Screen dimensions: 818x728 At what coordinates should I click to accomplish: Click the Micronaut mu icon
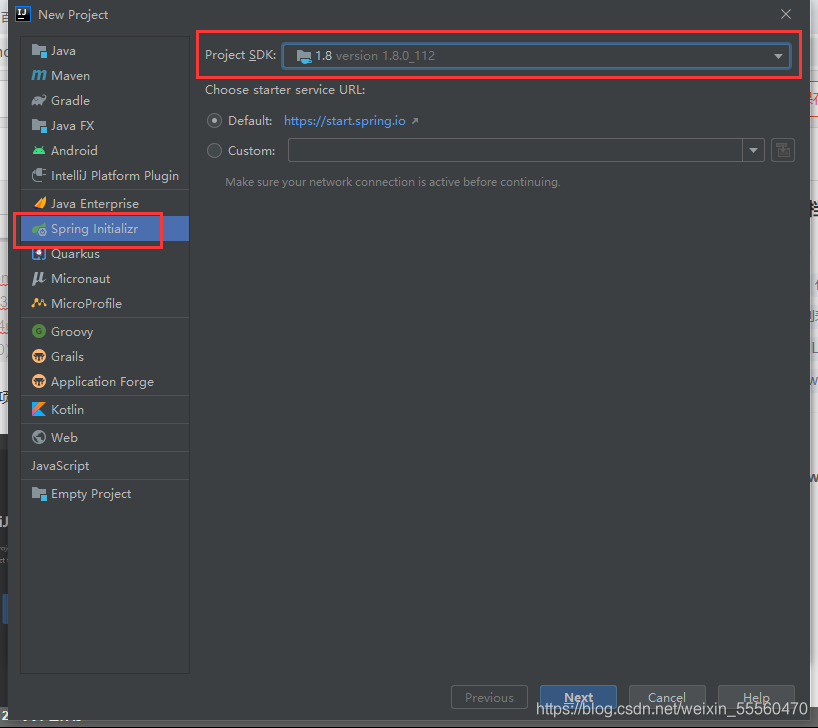click(39, 279)
